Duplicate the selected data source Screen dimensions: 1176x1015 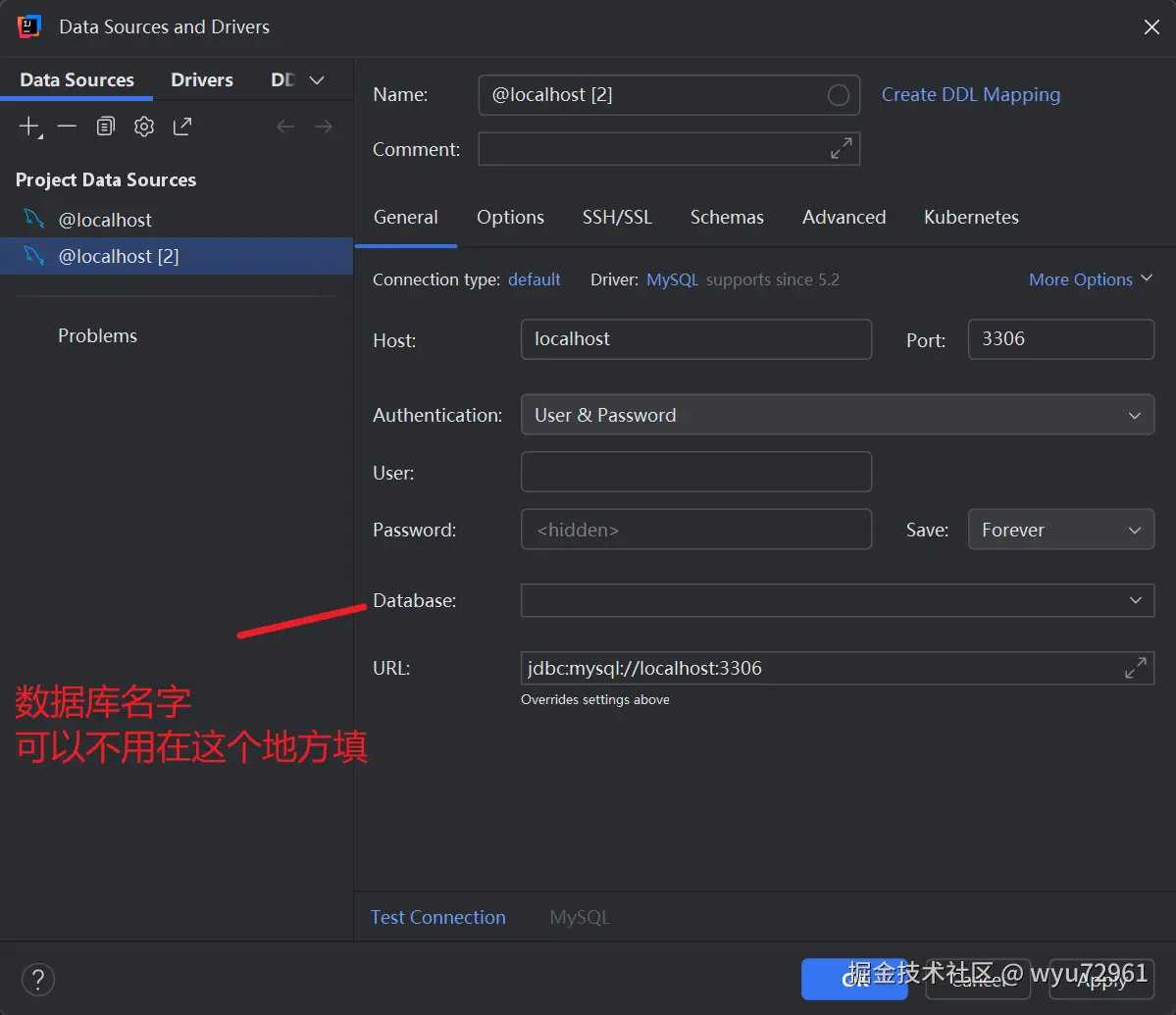coord(106,127)
